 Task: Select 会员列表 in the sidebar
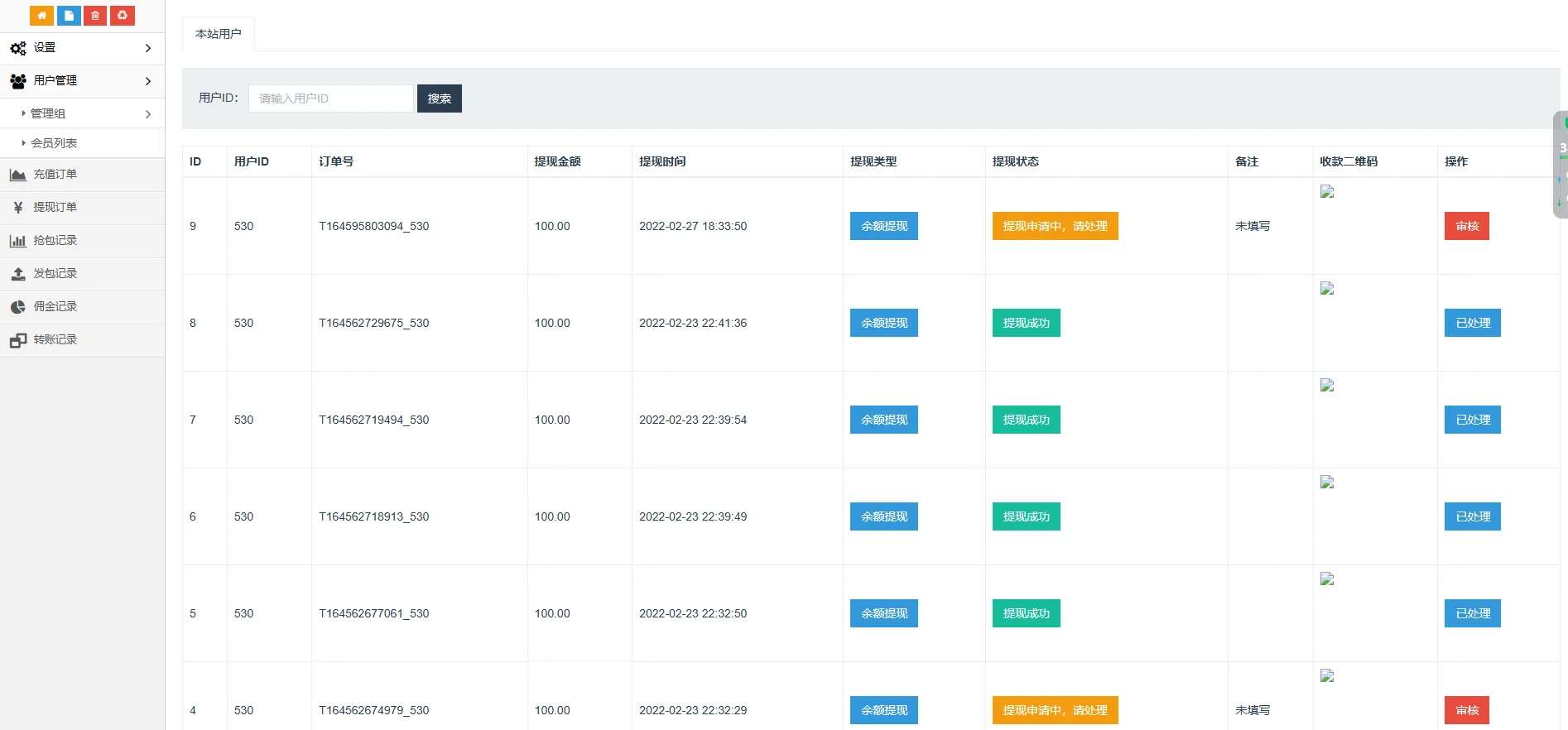54,143
